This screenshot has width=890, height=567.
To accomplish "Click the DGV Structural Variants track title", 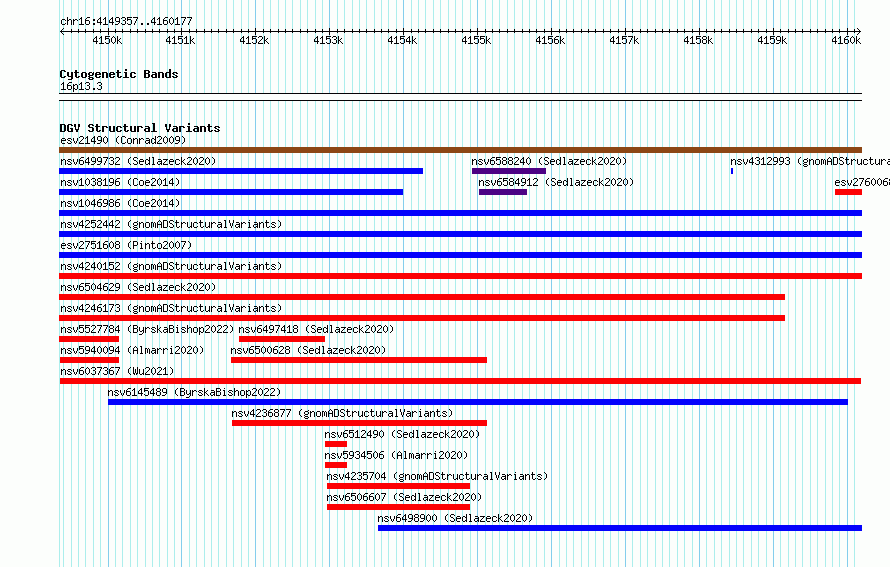I will pyautogui.click(x=140, y=128).
